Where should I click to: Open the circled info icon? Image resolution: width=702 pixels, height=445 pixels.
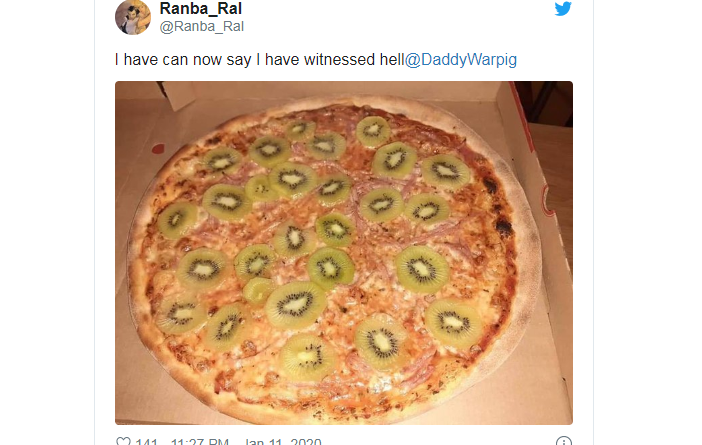[564, 441]
